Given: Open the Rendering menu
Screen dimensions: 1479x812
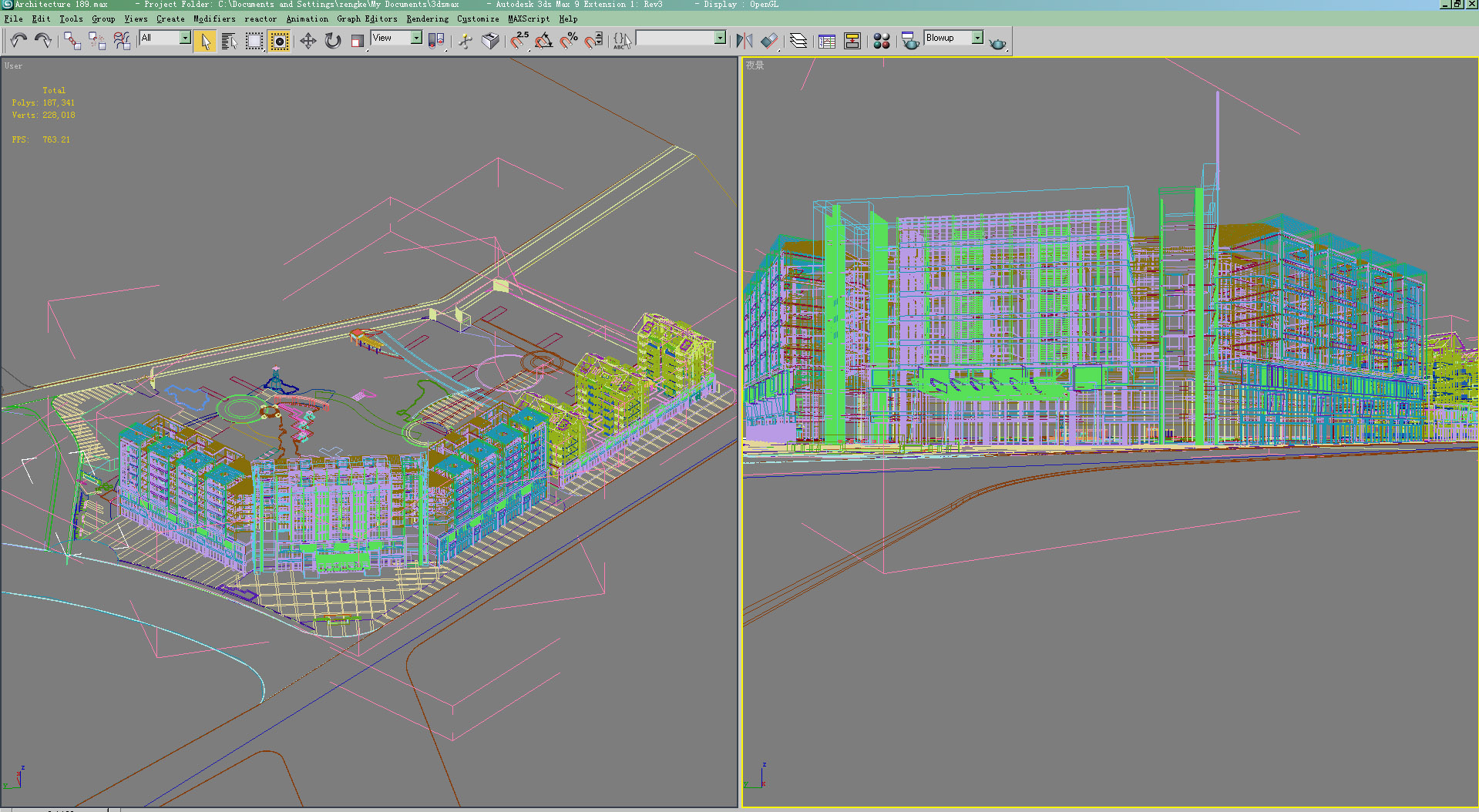Looking at the screenshot, I should click(x=427, y=19).
